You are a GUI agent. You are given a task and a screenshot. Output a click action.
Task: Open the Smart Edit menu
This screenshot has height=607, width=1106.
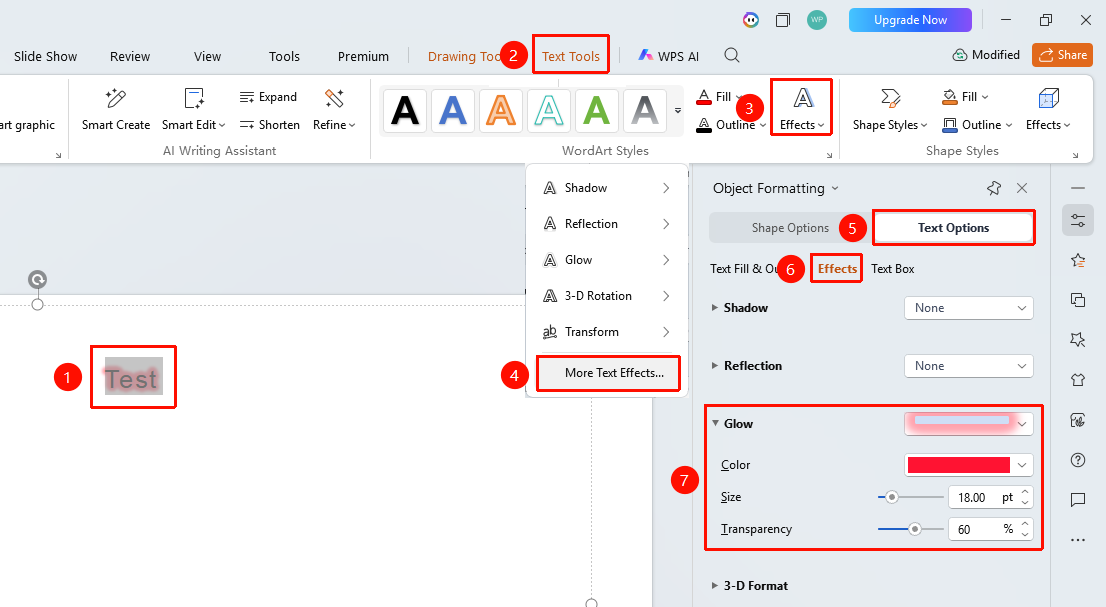193,110
